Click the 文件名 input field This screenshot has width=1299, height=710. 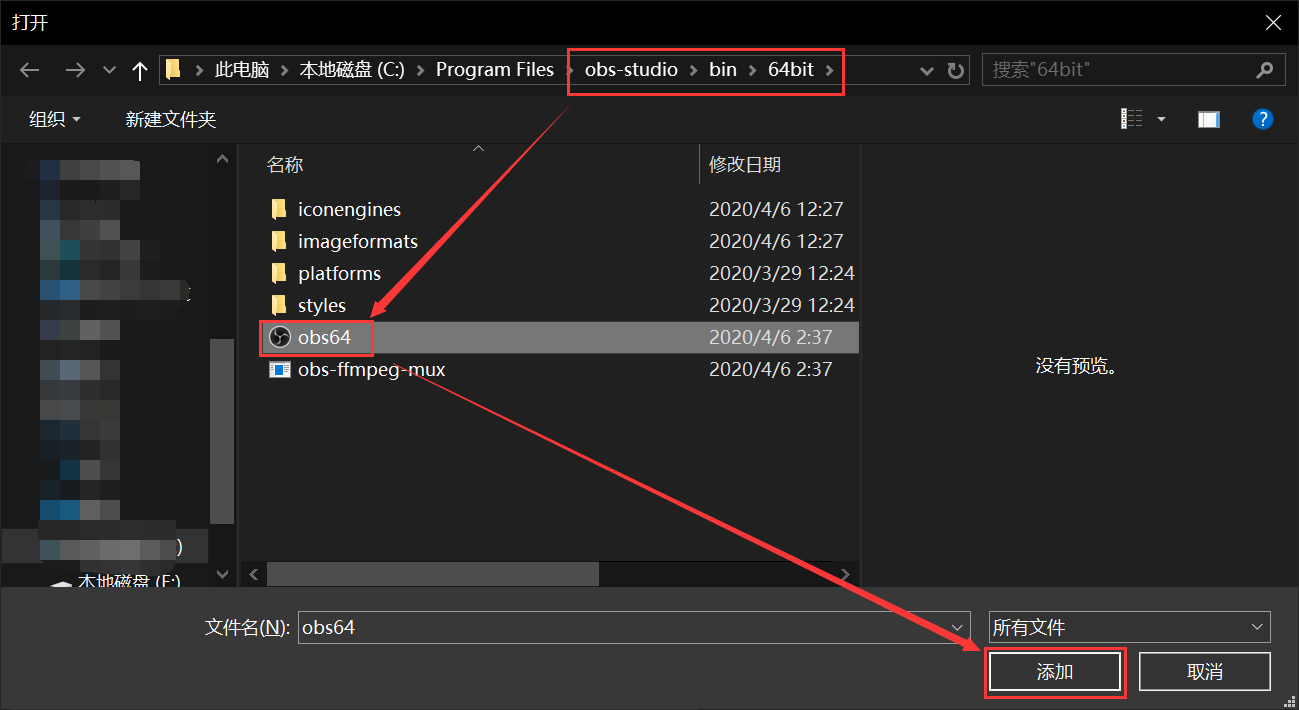634,627
